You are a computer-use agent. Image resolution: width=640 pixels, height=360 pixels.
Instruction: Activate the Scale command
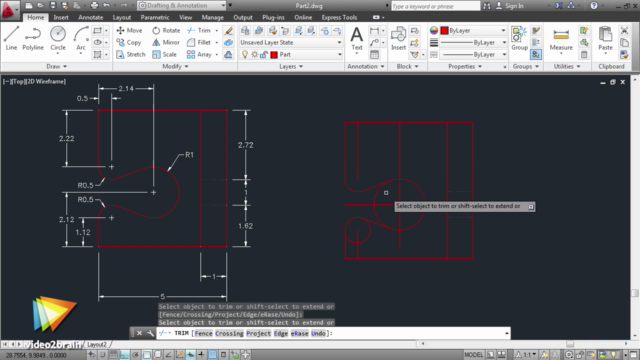click(164, 54)
